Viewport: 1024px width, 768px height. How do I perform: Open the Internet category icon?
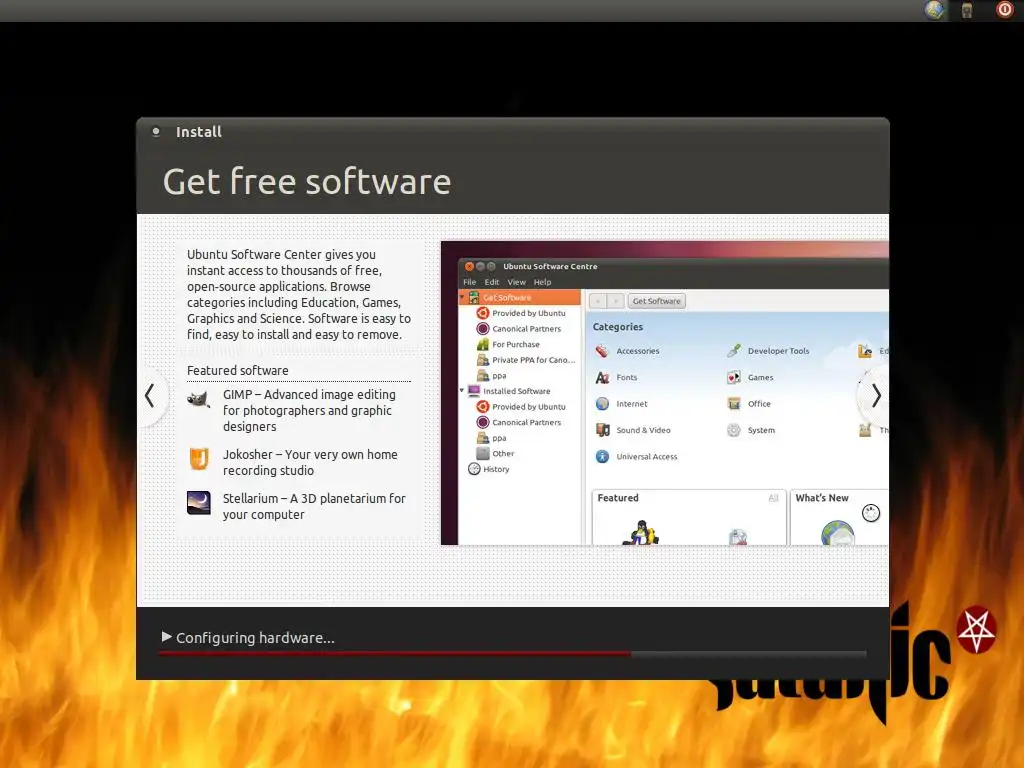click(602, 404)
